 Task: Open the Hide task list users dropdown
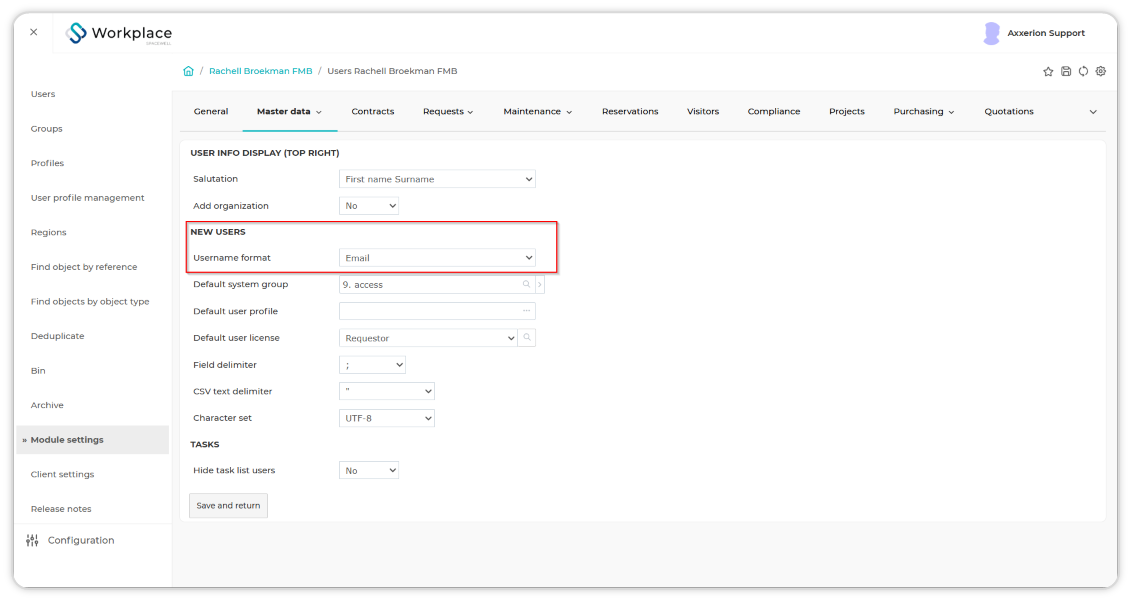369,470
